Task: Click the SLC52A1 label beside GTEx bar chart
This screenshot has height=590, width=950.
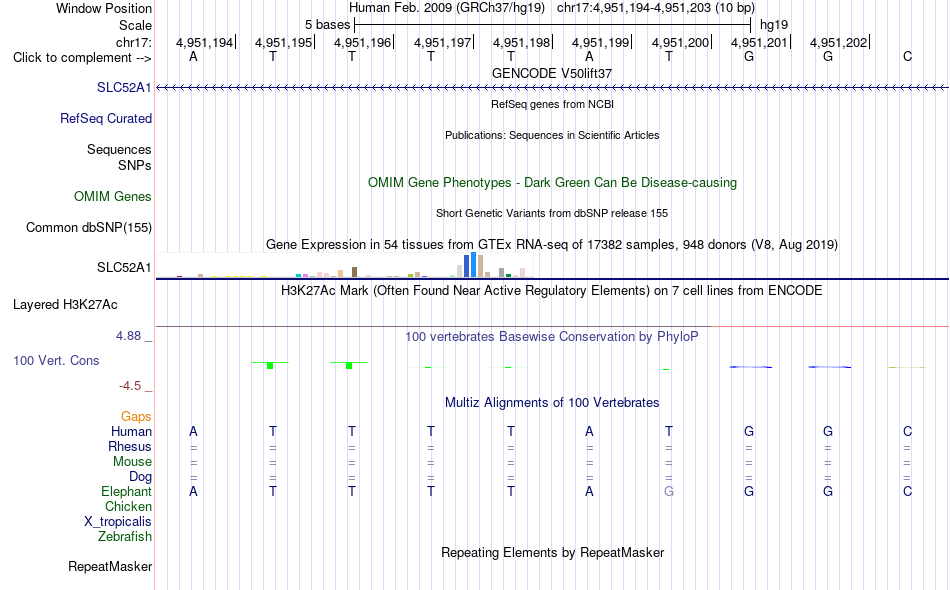Action: 124,267
